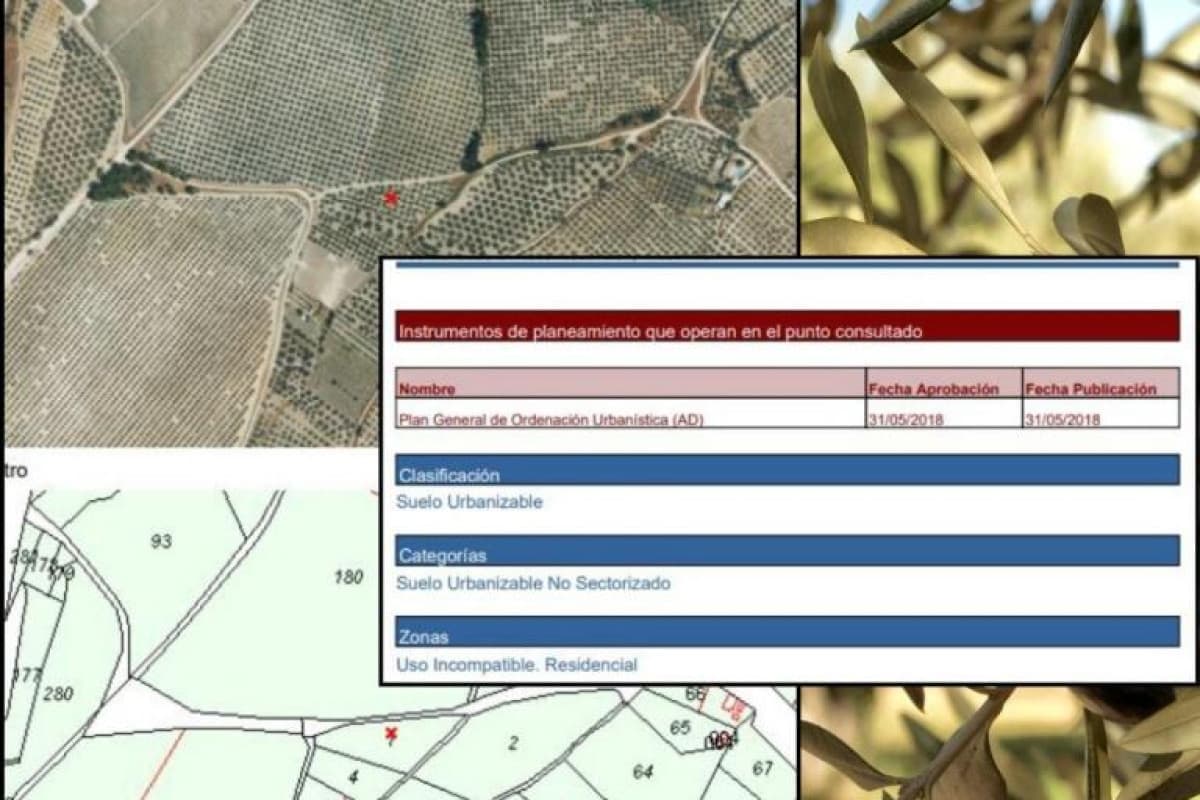Click parcel 65 on the cadastral map
Image resolution: width=1200 pixels, height=800 pixels.
[680, 728]
